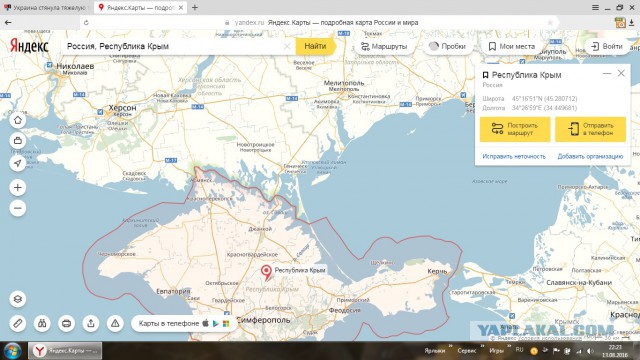Click Отправить в телефон button

coord(590,129)
